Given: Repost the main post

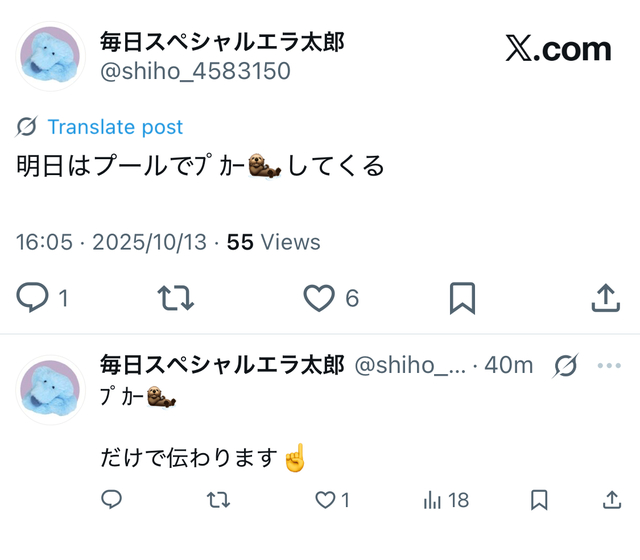Looking at the screenshot, I should (x=176, y=298).
